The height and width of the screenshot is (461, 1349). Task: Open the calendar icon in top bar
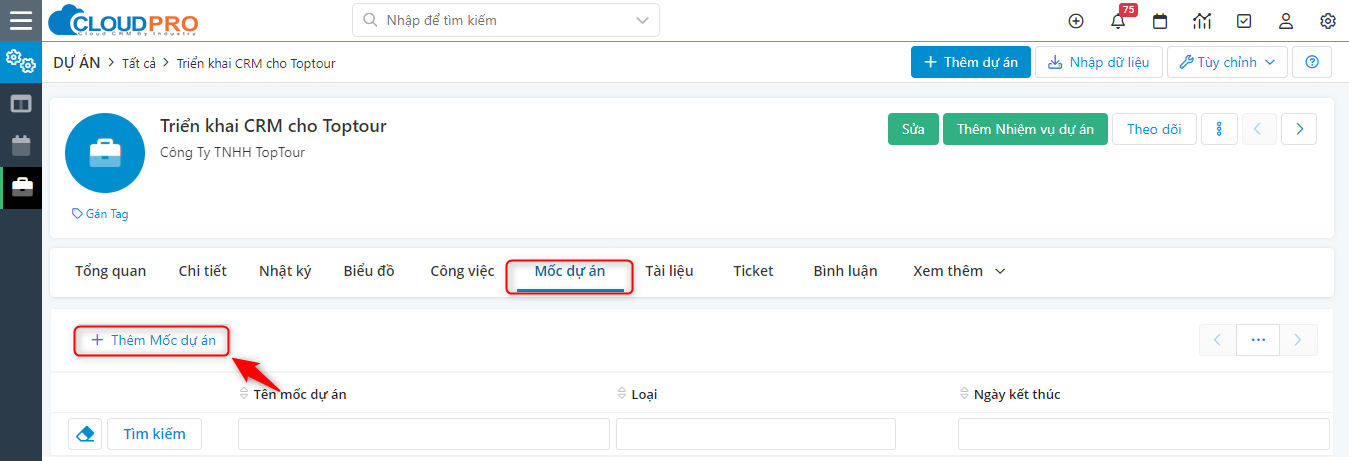pos(1160,21)
